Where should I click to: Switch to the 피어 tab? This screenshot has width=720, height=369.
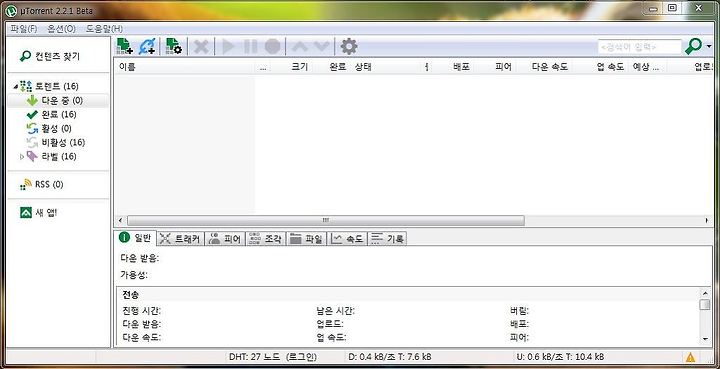pos(225,239)
